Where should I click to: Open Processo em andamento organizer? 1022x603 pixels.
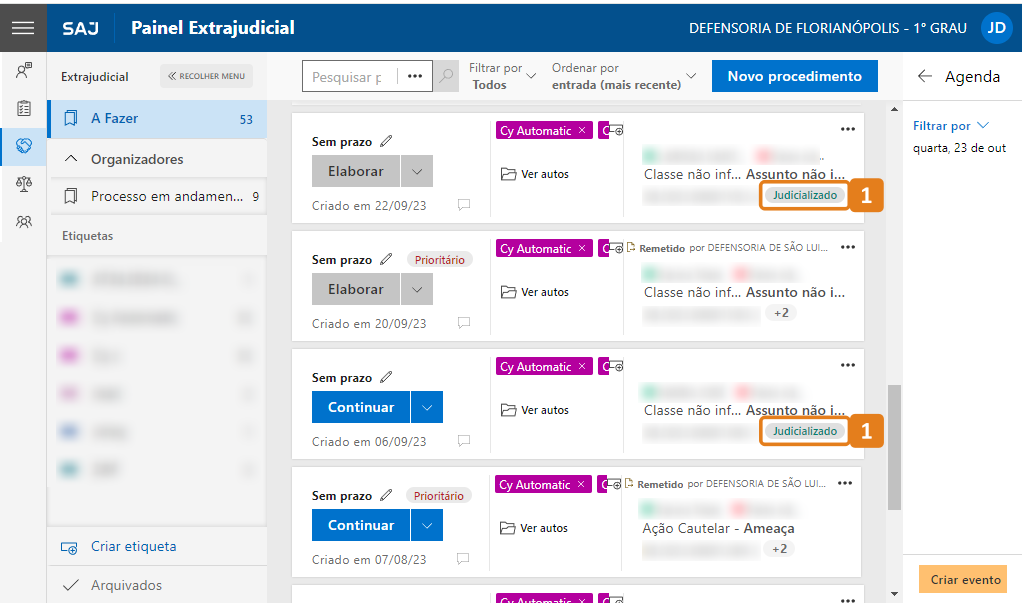[158, 196]
